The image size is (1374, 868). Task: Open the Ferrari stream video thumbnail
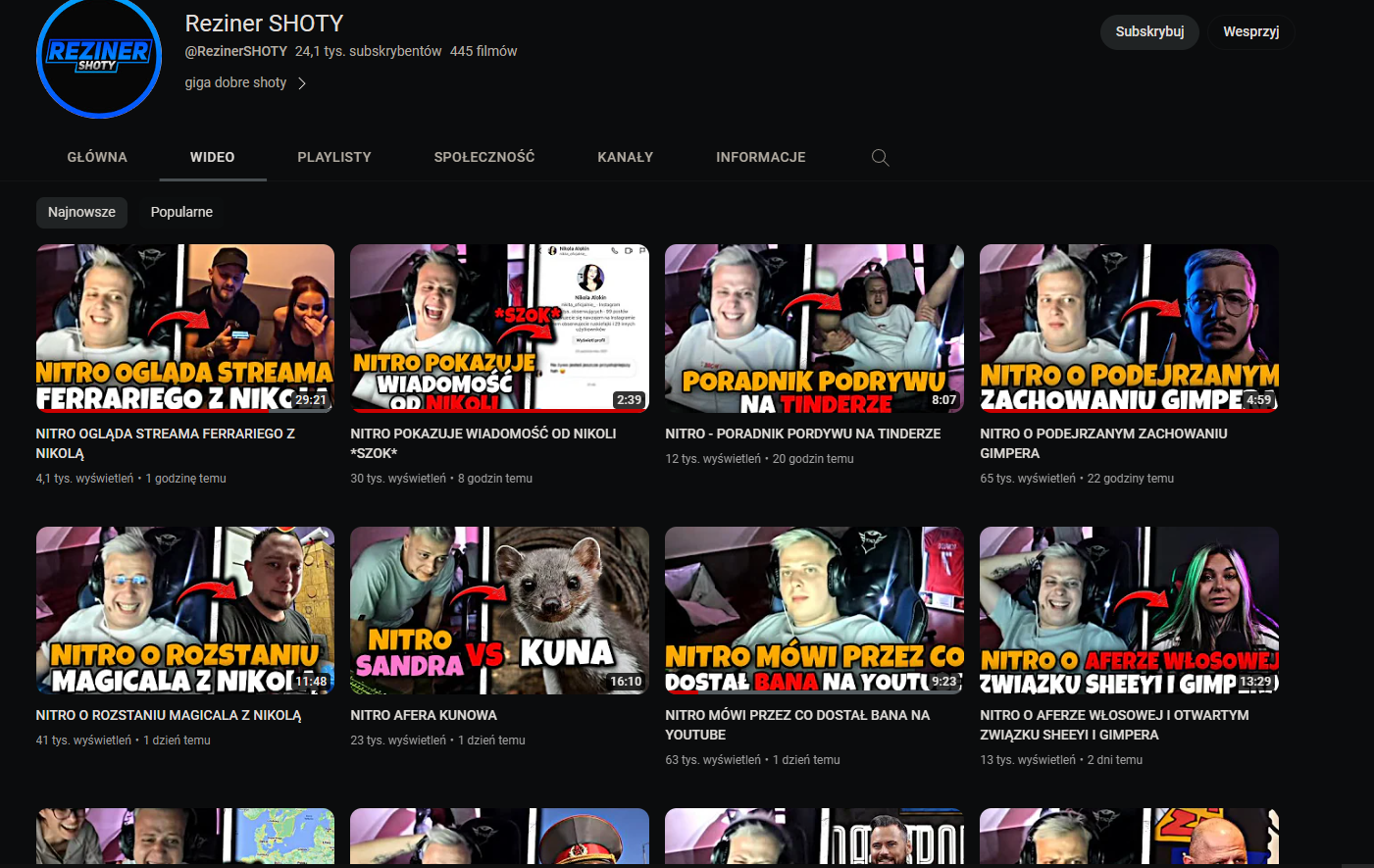point(185,328)
